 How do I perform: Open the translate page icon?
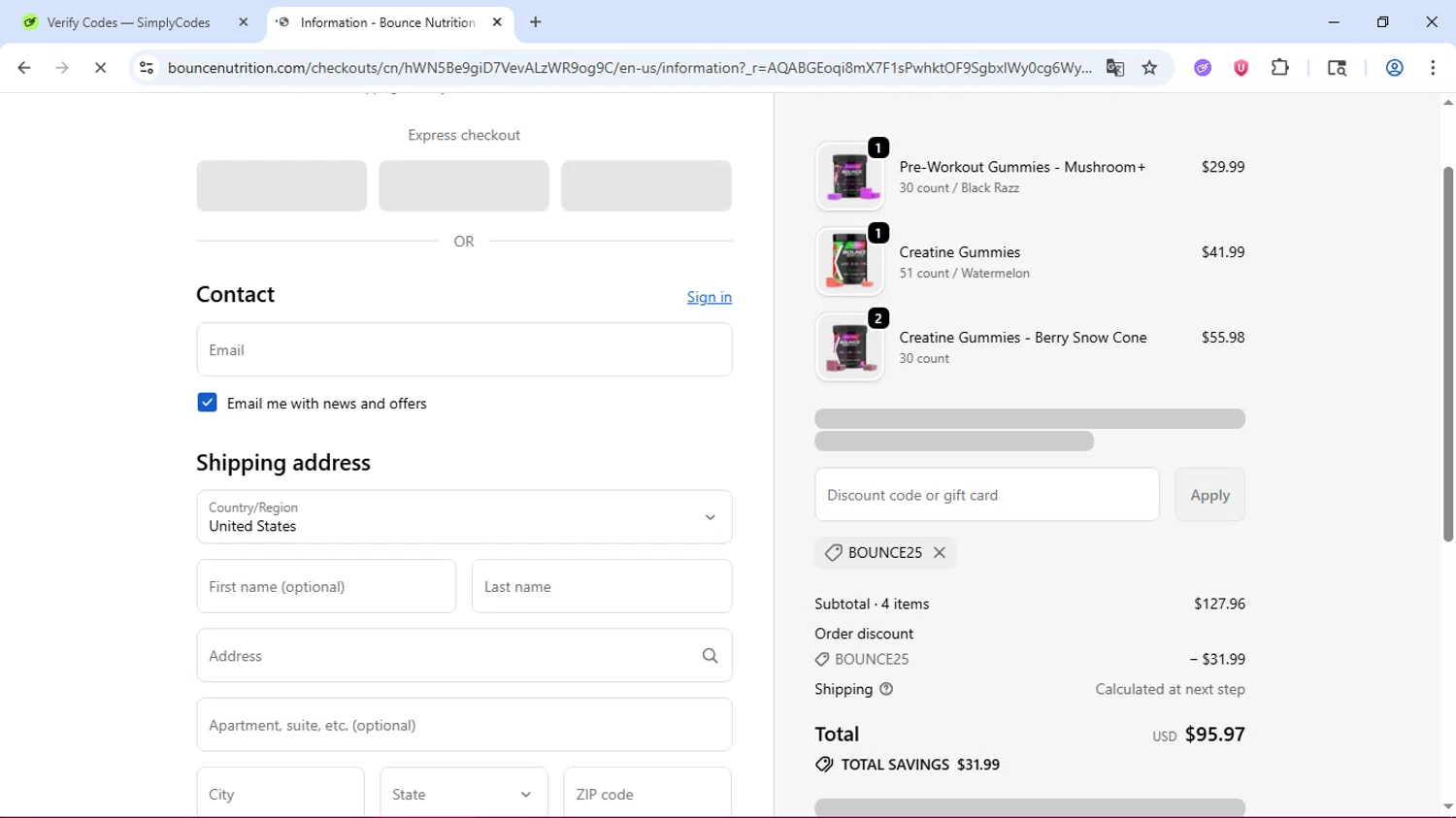(x=1114, y=68)
